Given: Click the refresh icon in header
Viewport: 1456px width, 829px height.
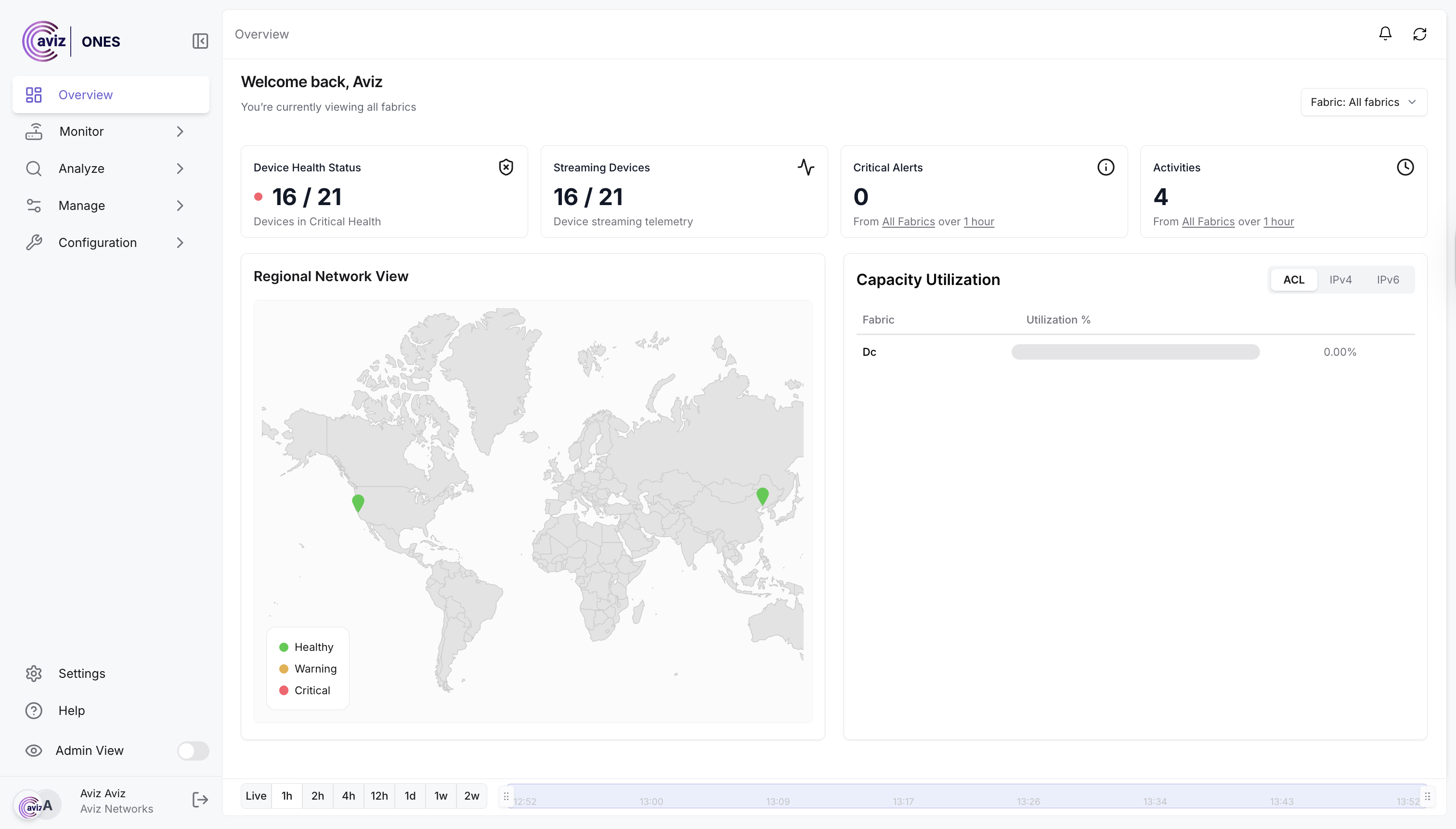Looking at the screenshot, I should click(x=1419, y=34).
